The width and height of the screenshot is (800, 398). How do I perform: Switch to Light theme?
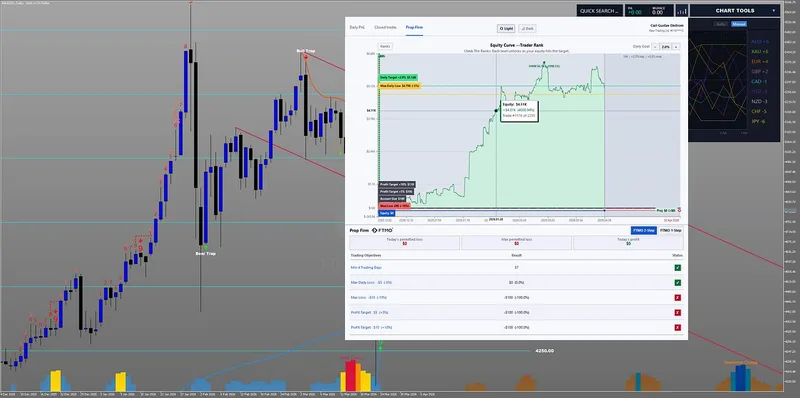coord(507,29)
